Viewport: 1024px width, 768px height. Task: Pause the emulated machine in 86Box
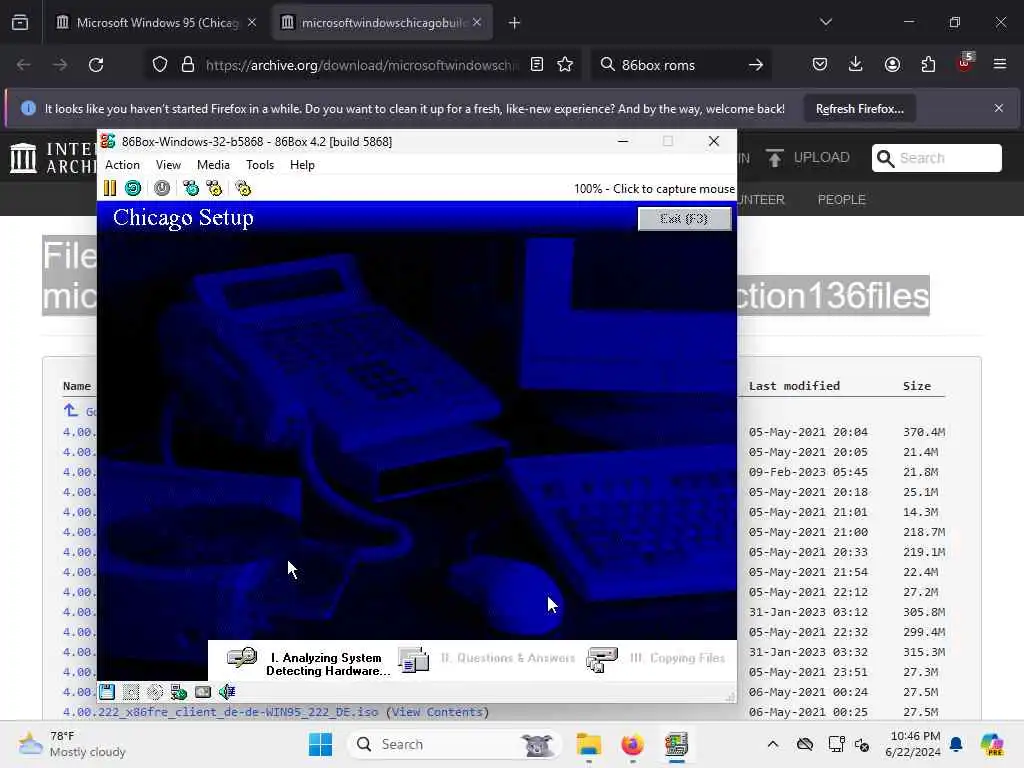[110, 189]
